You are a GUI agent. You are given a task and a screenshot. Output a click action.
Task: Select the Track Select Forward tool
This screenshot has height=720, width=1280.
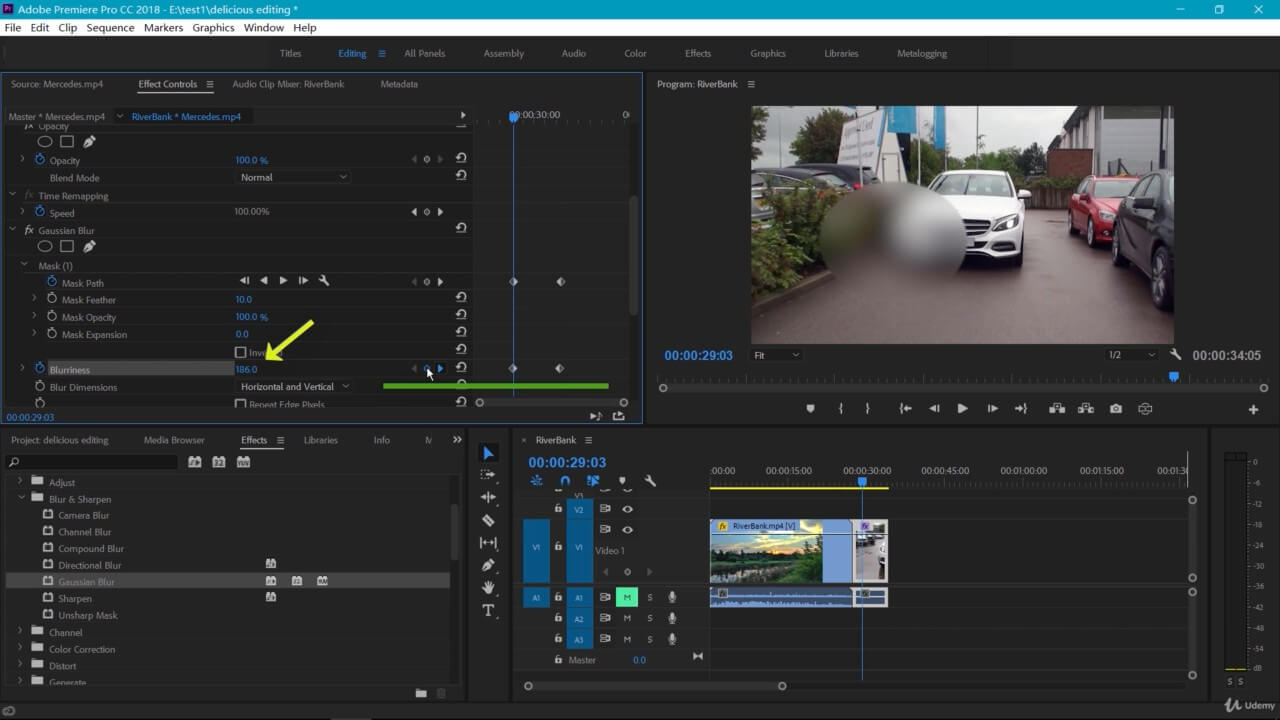(488, 475)
